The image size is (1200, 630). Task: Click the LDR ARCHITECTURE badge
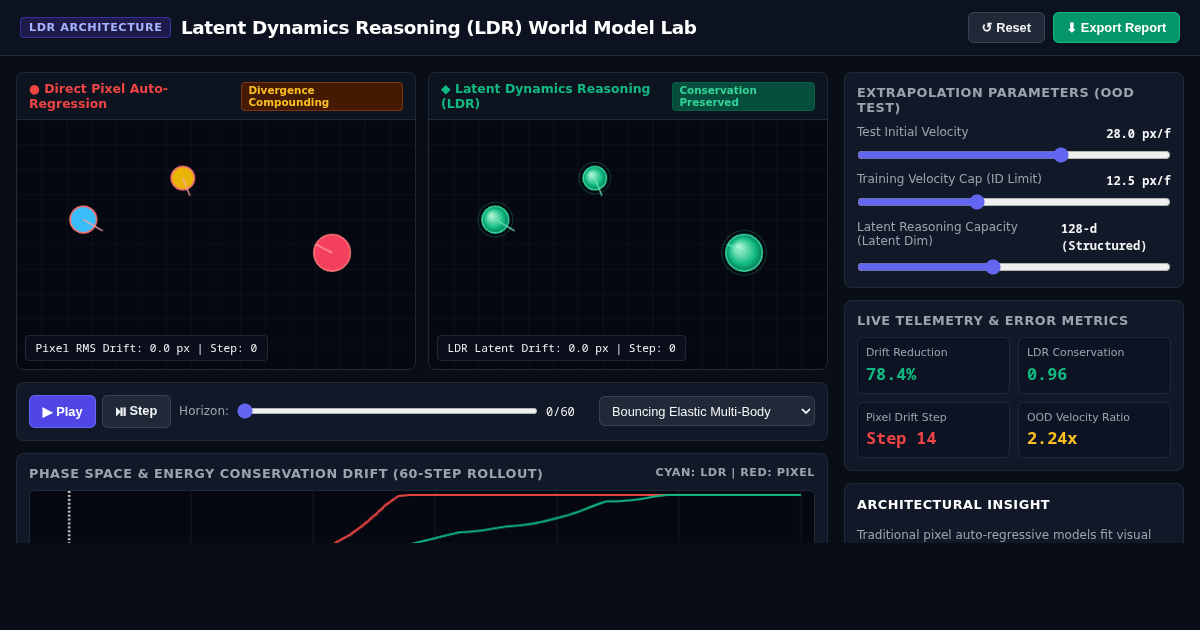point(95,27)
